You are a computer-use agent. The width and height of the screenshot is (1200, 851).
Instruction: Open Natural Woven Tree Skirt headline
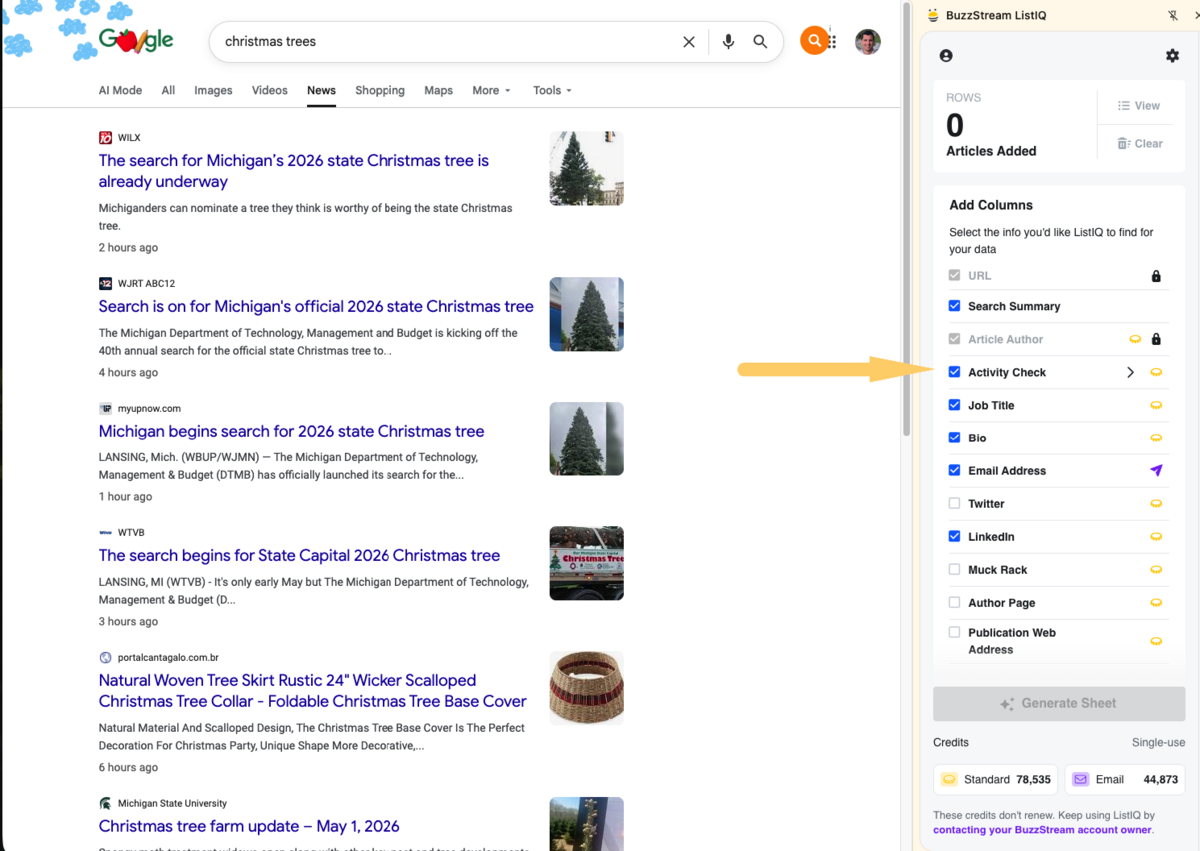pyautogui.click(x=312, y=691)
